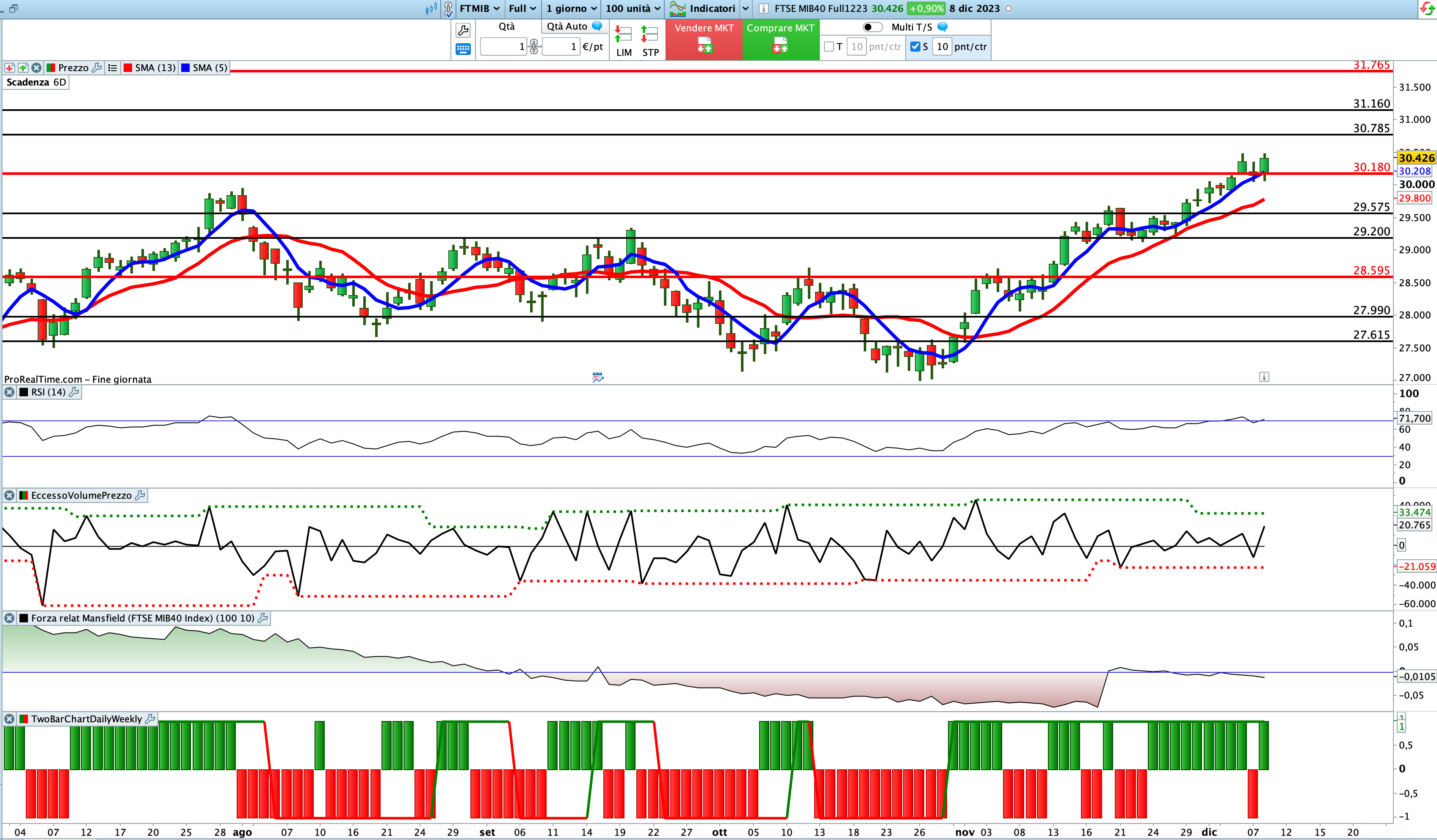Open the price panel list icon
Viewport: 1437px width, 840px height.
pyautogui.click(x=112, y=68)
